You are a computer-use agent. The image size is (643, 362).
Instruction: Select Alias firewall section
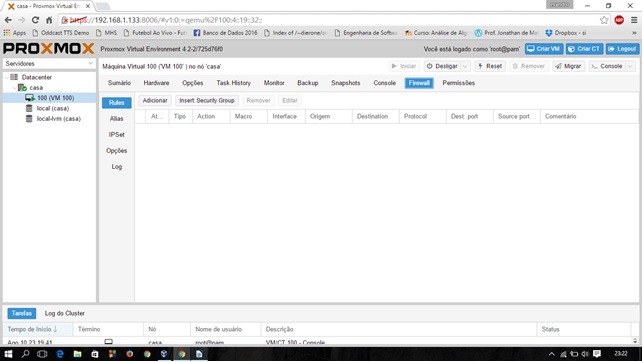pos(116,118)
